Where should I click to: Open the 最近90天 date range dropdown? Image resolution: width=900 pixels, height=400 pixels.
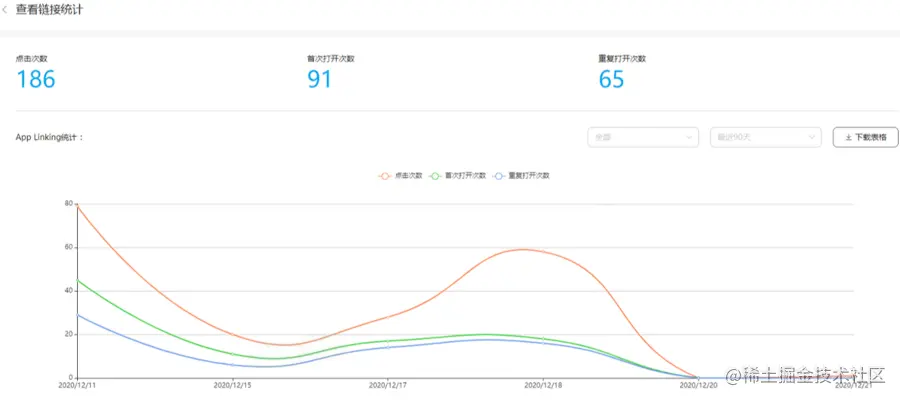pos(765,137)
